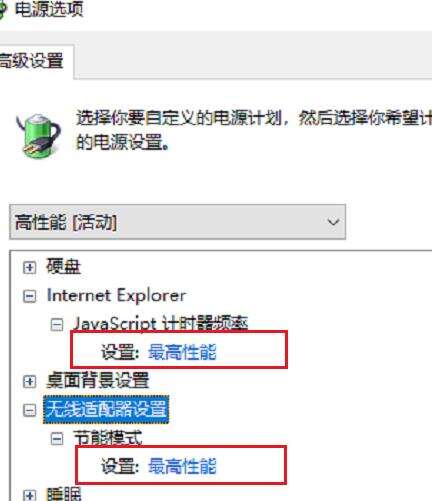This screenshot has width=432, height=501.
Task: Click 最高性能 link under JavaScript timer
Action: 182,352
